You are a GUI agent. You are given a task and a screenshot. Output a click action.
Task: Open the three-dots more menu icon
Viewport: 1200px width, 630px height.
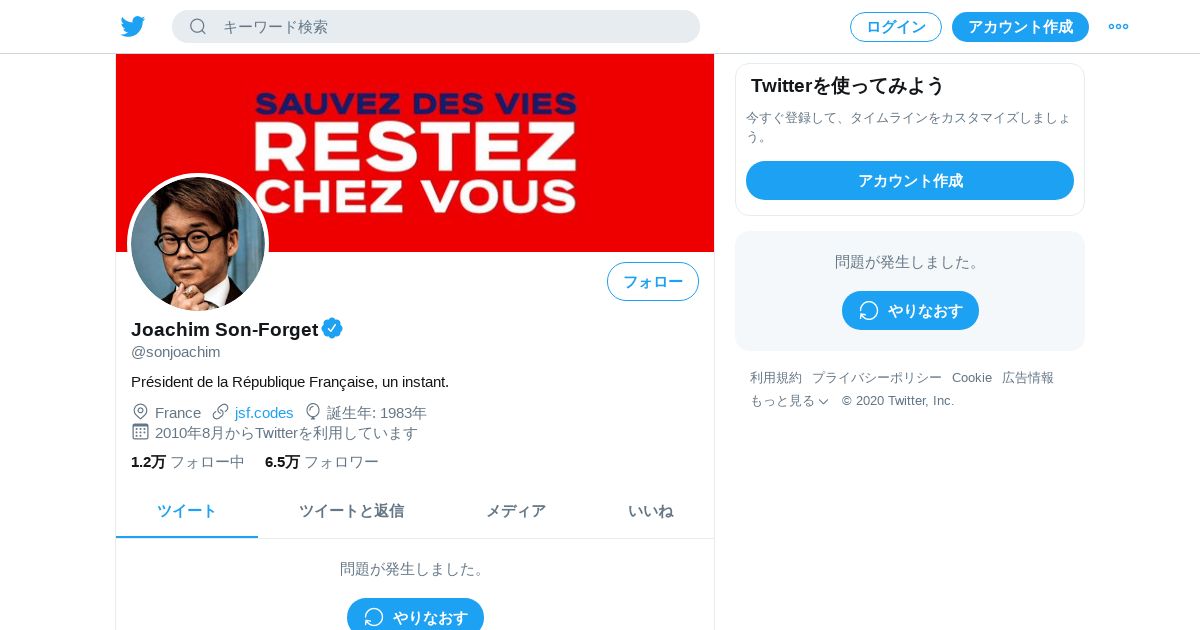coord(1118,27)
